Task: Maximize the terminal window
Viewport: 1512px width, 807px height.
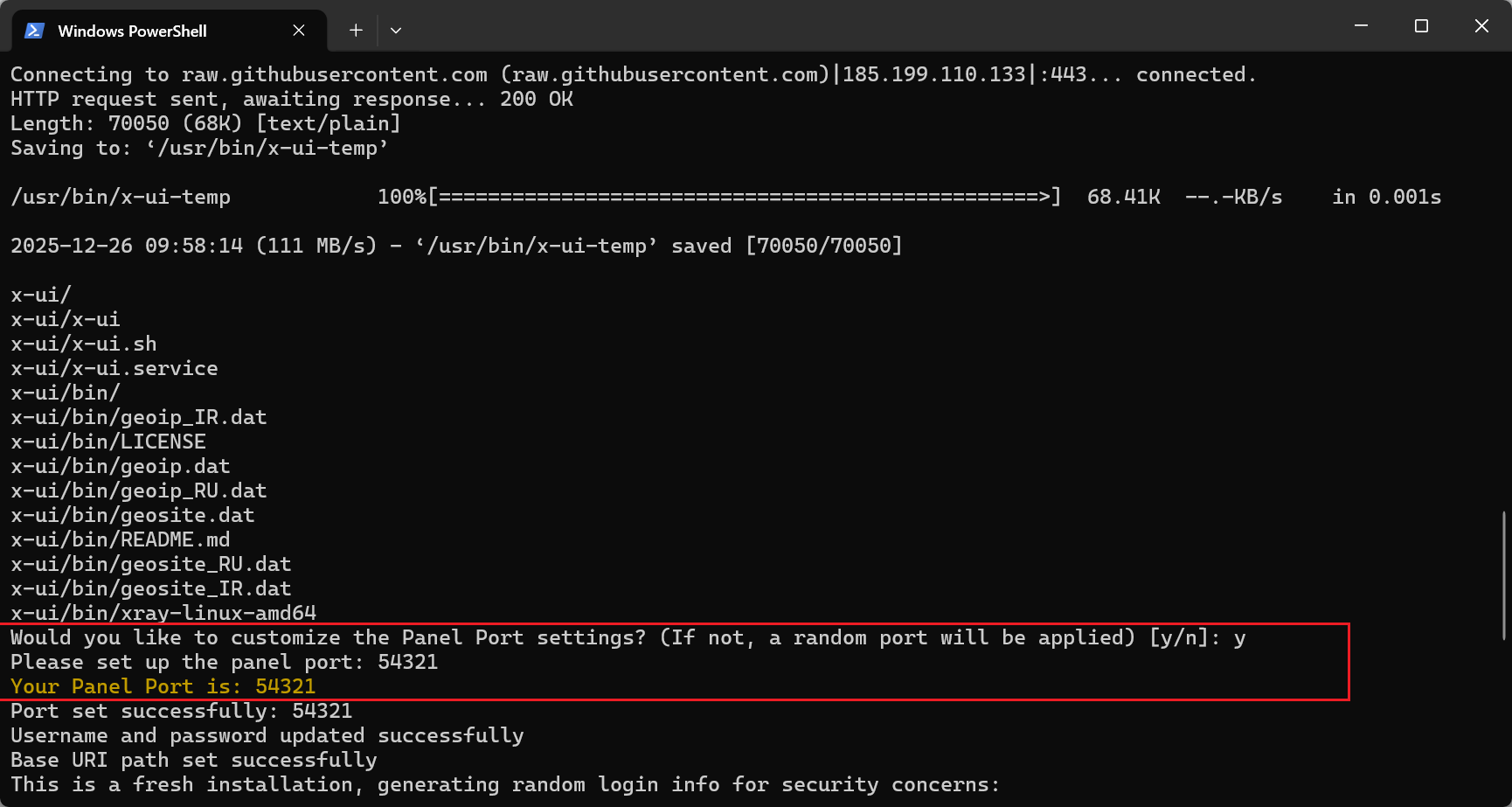Action: click(x=1421, y=26)
